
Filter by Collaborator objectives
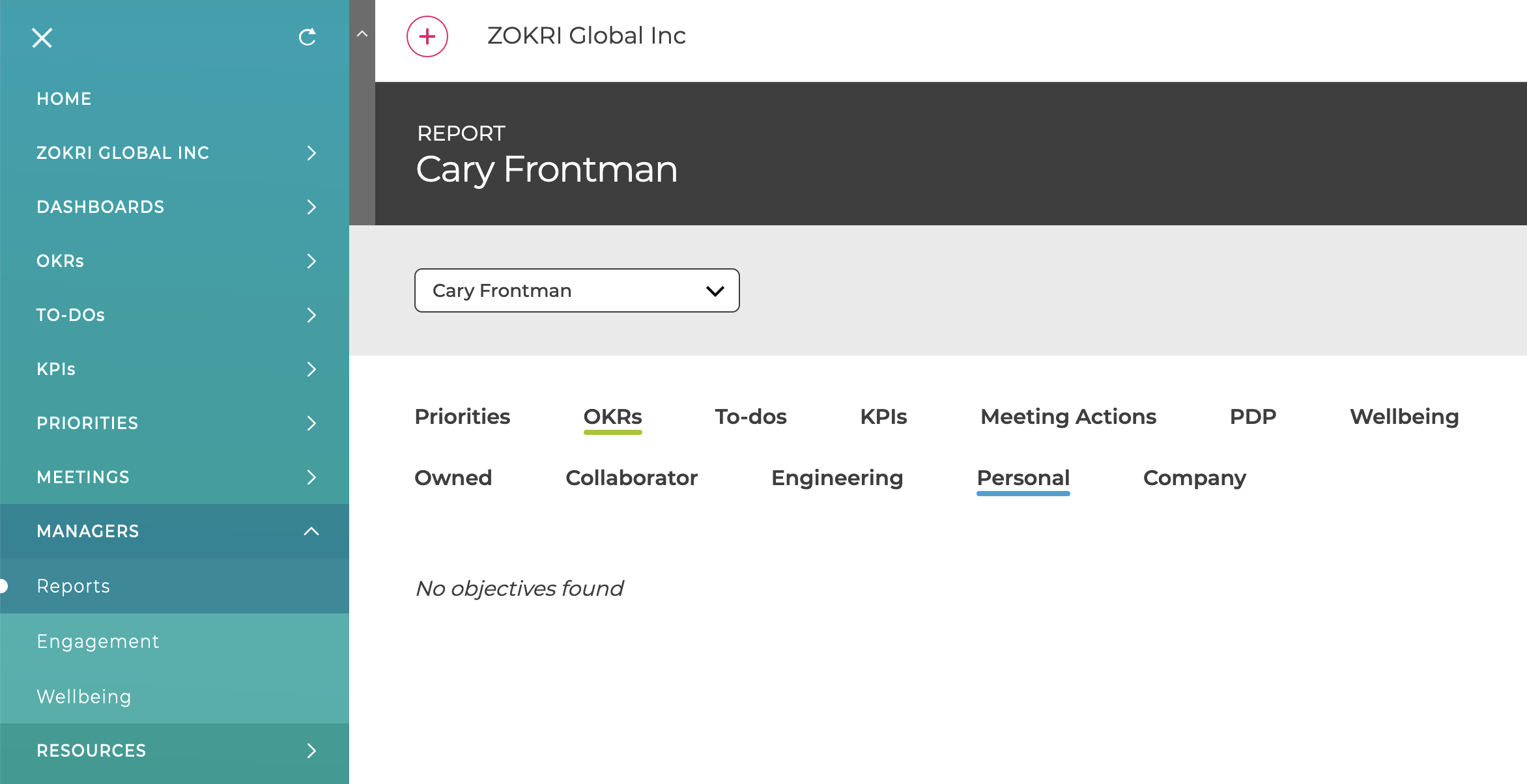click(632, 478)
